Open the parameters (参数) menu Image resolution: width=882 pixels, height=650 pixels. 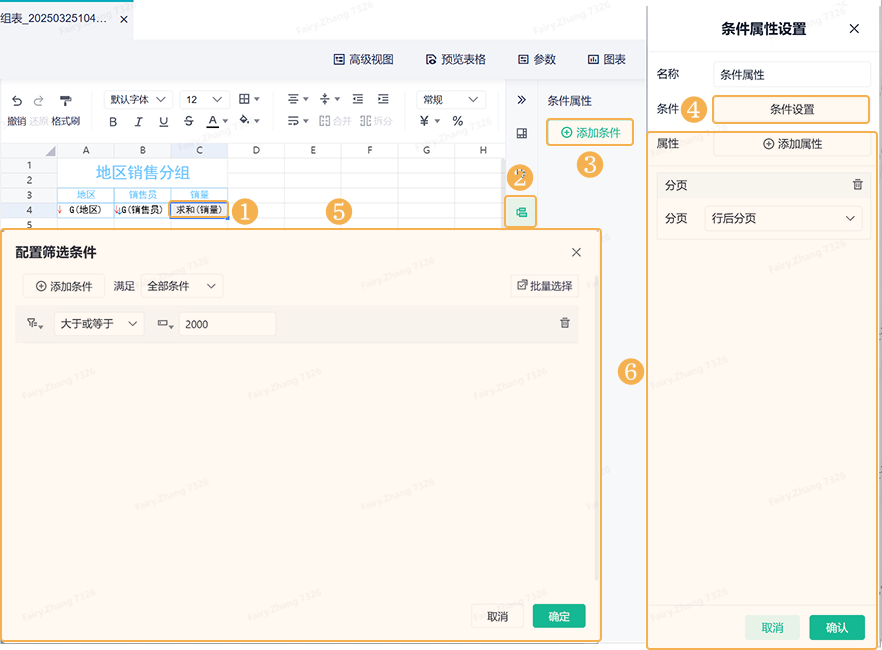tap(537, 60)
